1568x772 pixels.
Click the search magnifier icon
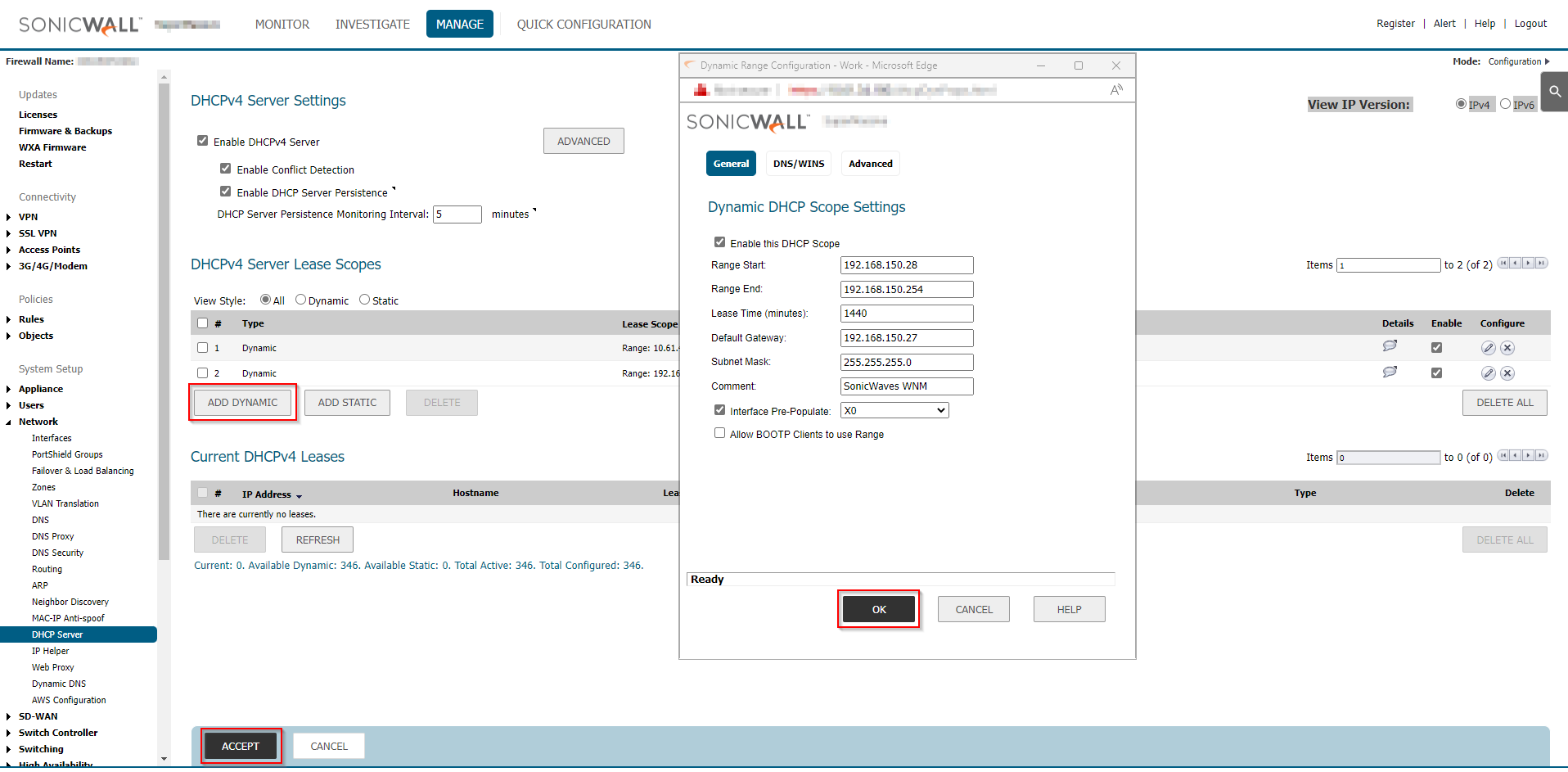tap(1554, 92)
